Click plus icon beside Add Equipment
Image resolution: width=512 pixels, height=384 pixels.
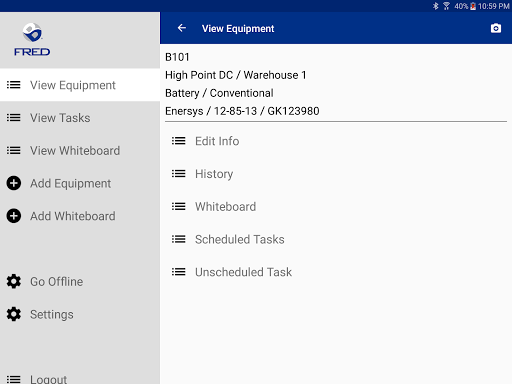[14, 183]
